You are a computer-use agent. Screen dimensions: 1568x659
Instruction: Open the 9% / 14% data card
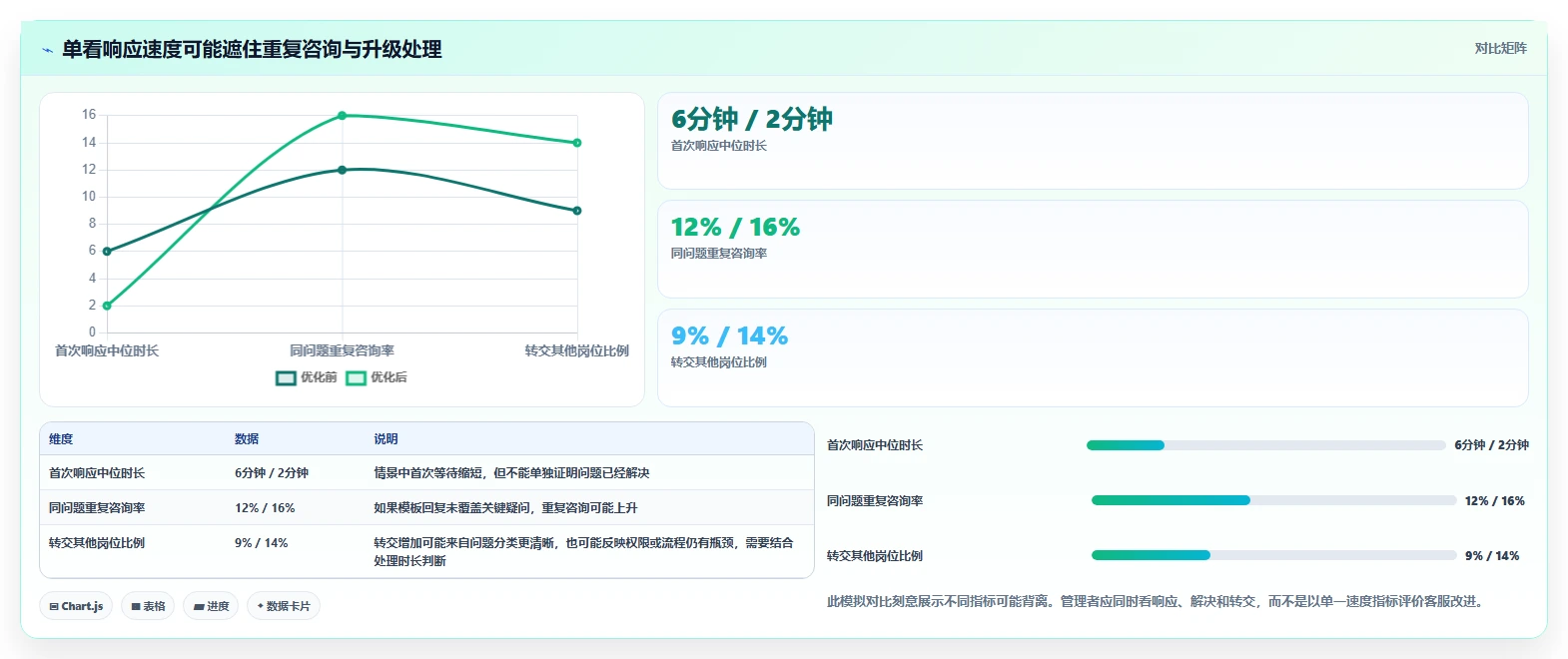[x=1093, y=357]
